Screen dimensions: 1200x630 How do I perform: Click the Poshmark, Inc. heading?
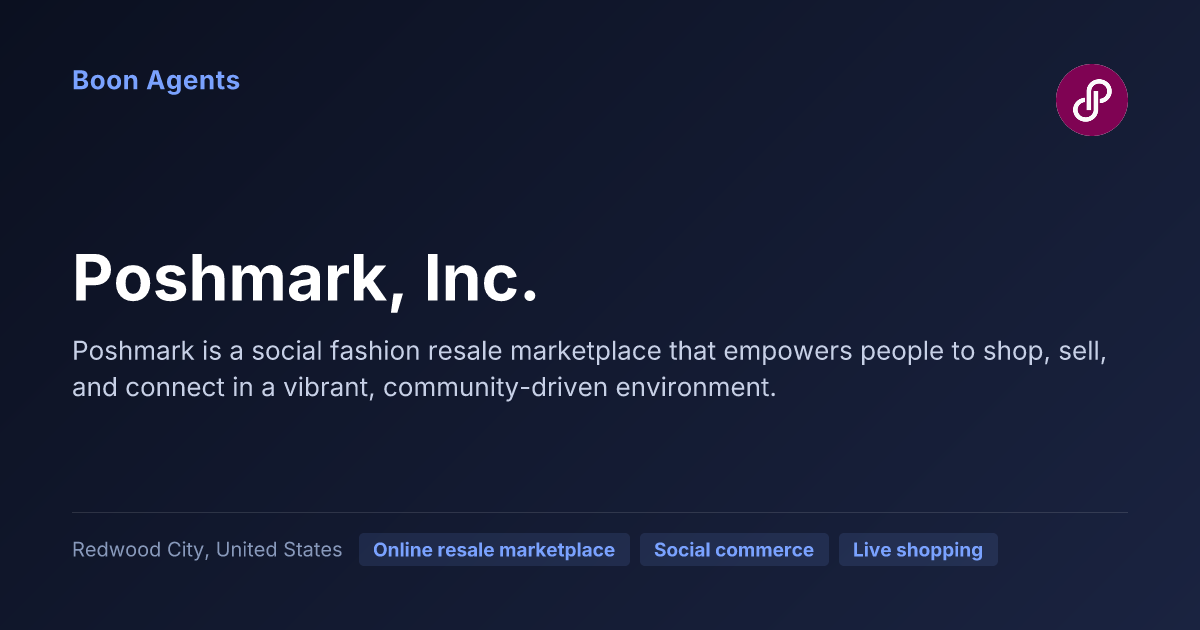tap(306, 278)
